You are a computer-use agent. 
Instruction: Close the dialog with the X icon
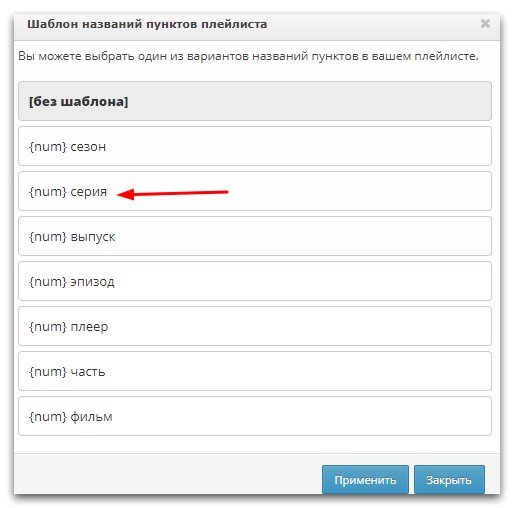click(485, 24)
